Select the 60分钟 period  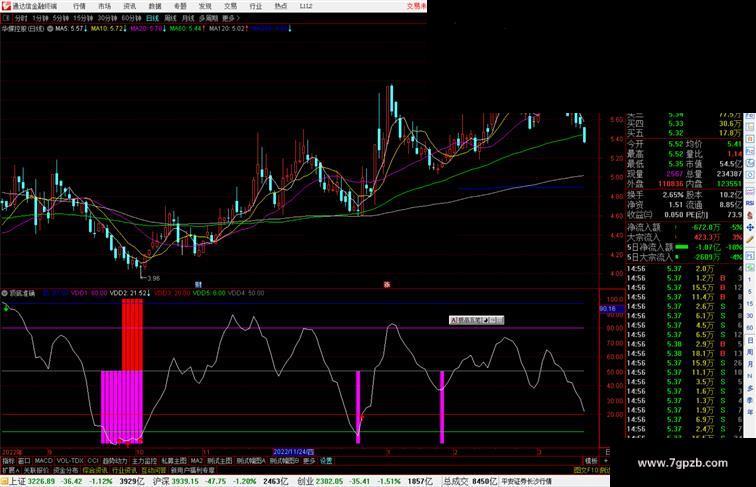click(131, 18)
